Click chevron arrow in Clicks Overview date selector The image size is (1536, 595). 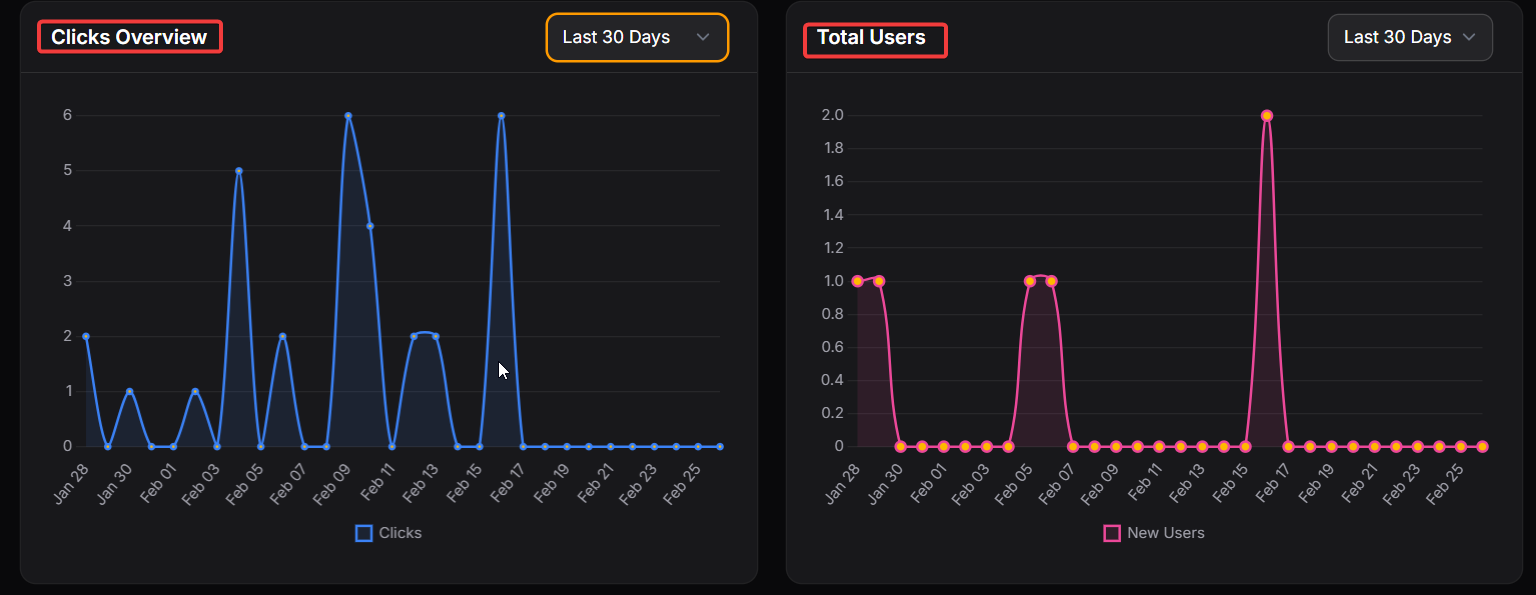click(x=703, y=38)
